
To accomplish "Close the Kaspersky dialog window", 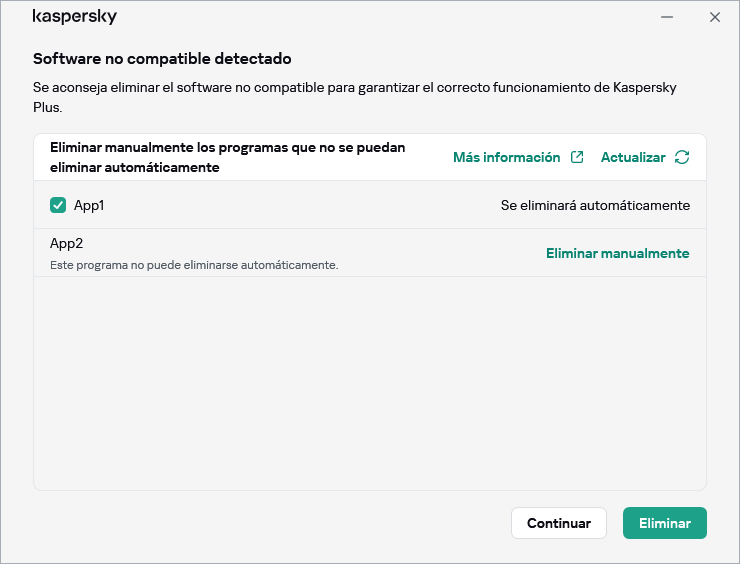I will coord(714,17).
